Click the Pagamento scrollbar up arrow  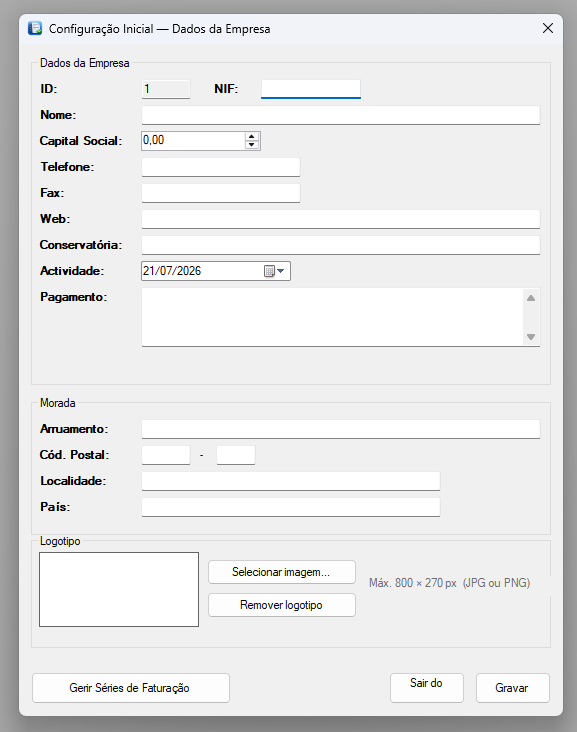[531, 298]
